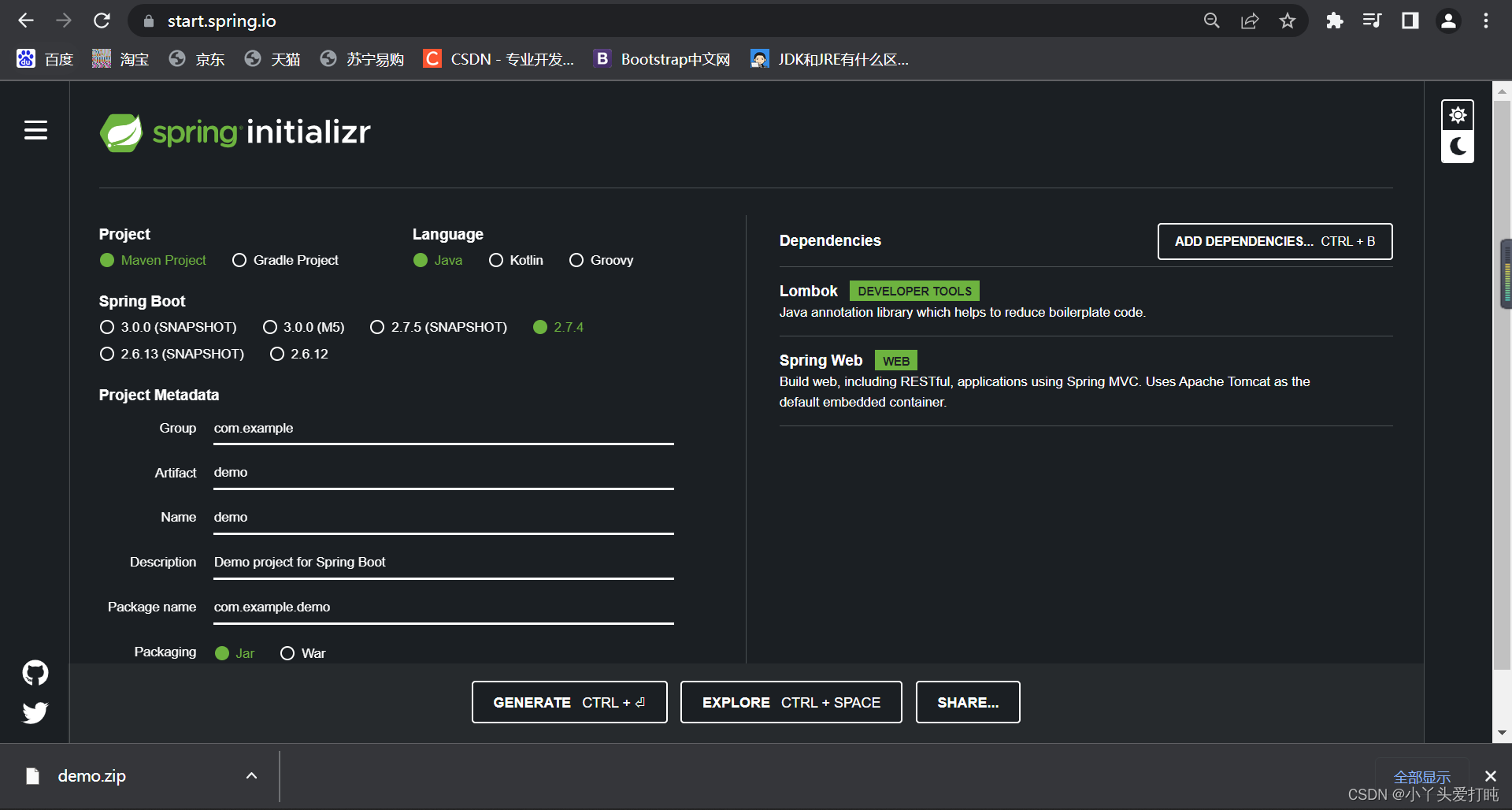Open the 京东 bookmark

click(197, 59)
